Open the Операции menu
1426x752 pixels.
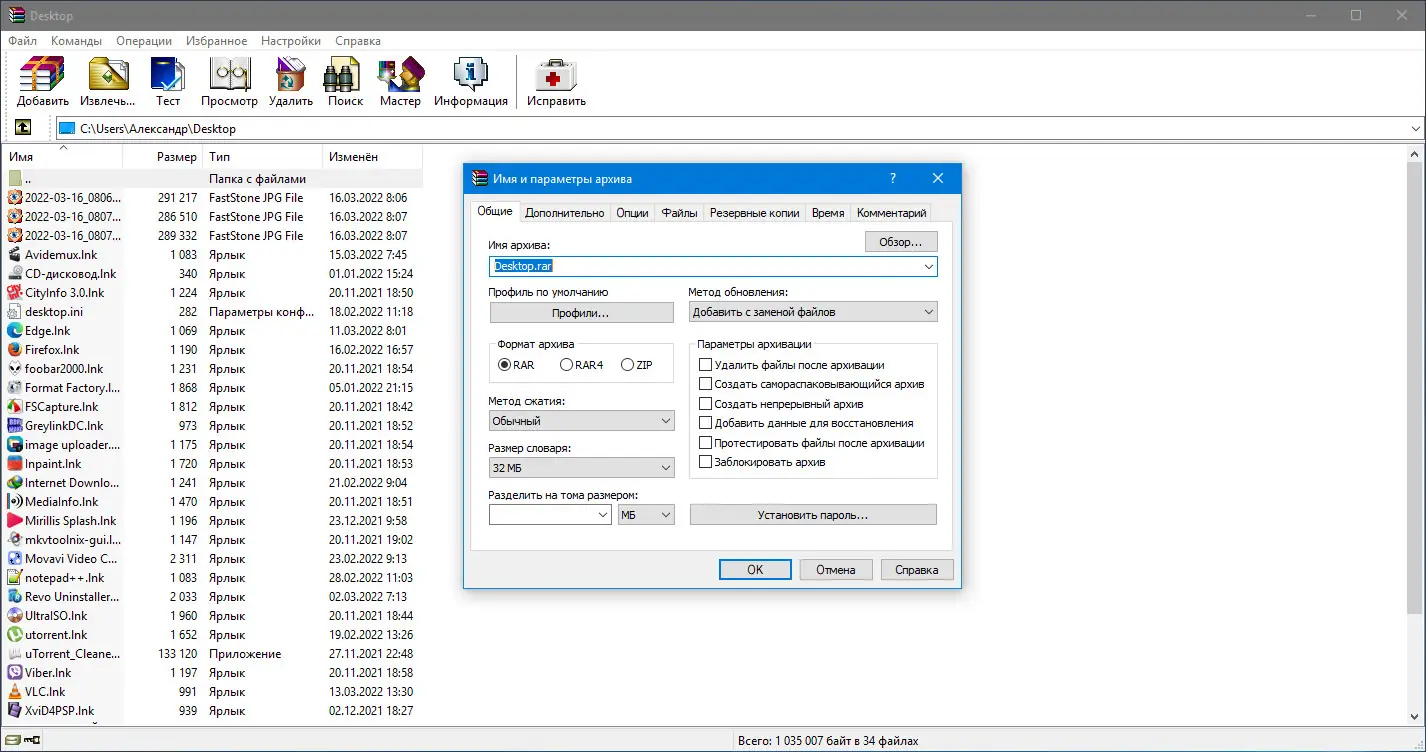click(142, 40)
